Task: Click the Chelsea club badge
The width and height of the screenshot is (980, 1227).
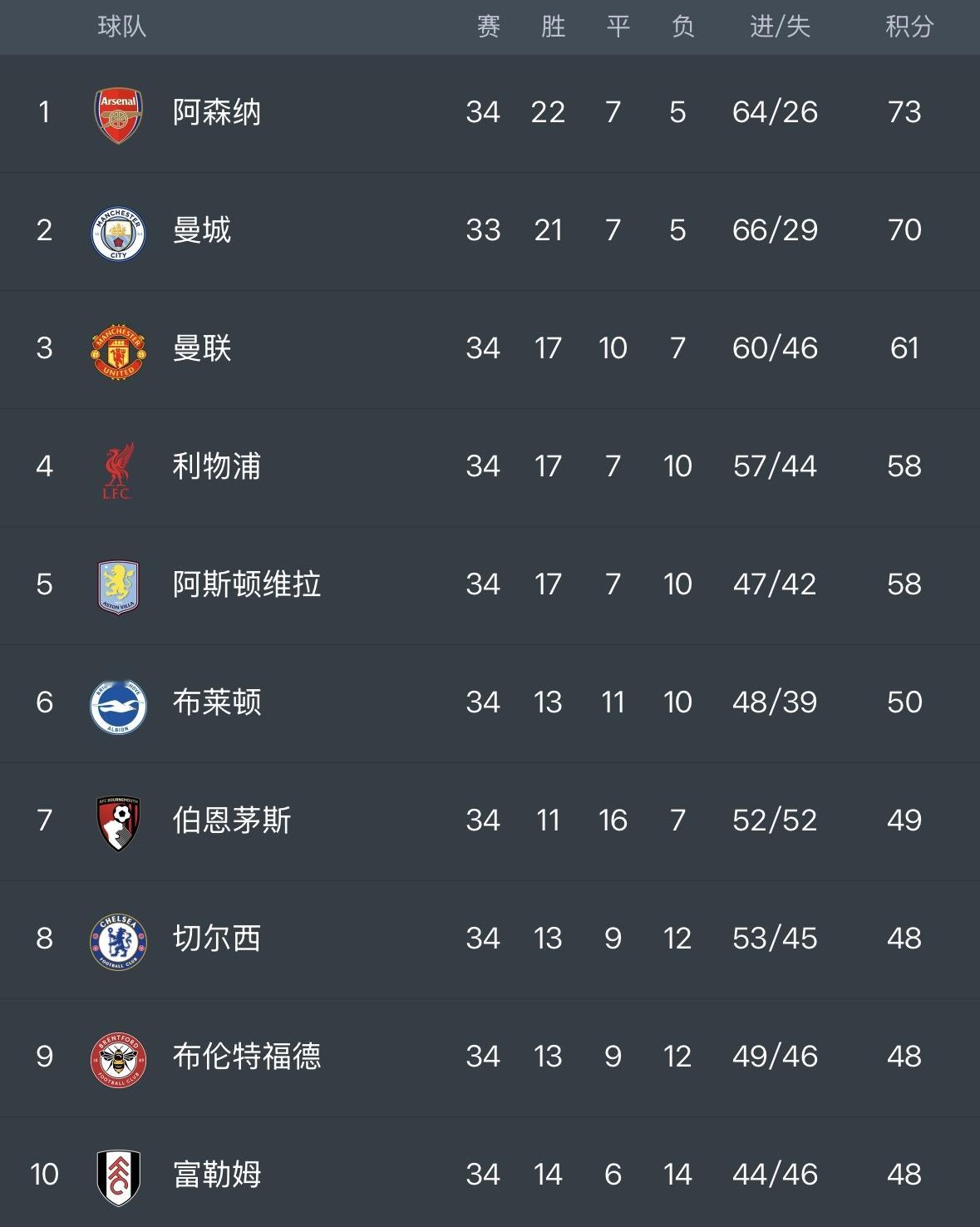Action: (x=118, y=941)
